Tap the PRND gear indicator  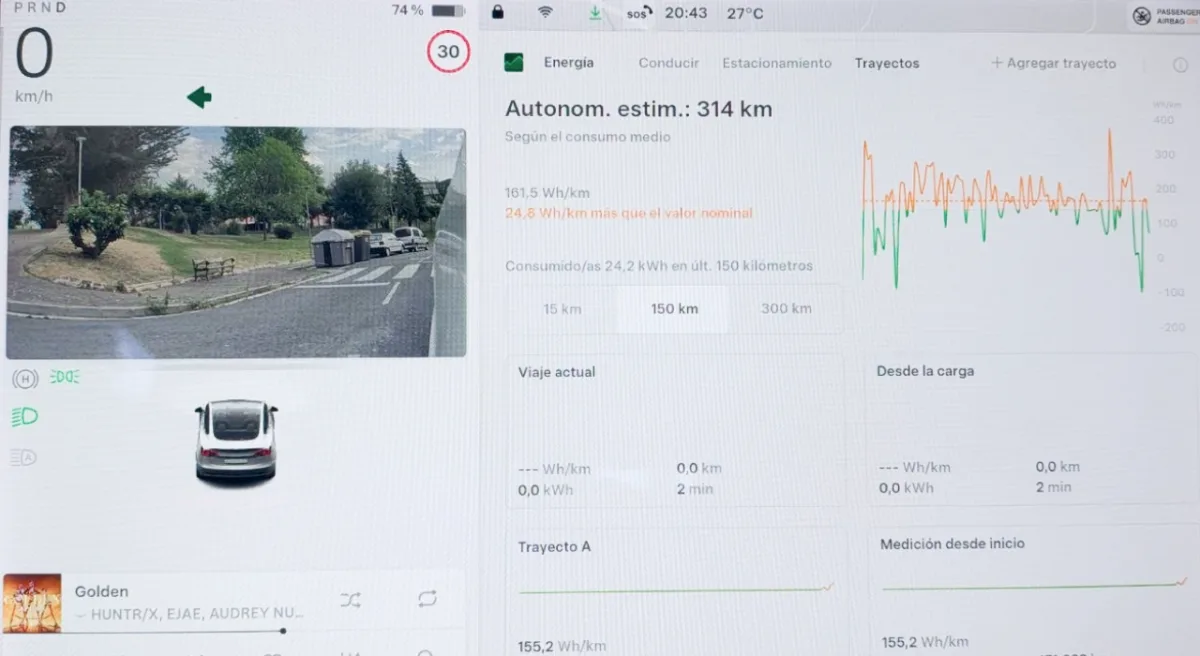pyautogui.click(x=40, y=8)
